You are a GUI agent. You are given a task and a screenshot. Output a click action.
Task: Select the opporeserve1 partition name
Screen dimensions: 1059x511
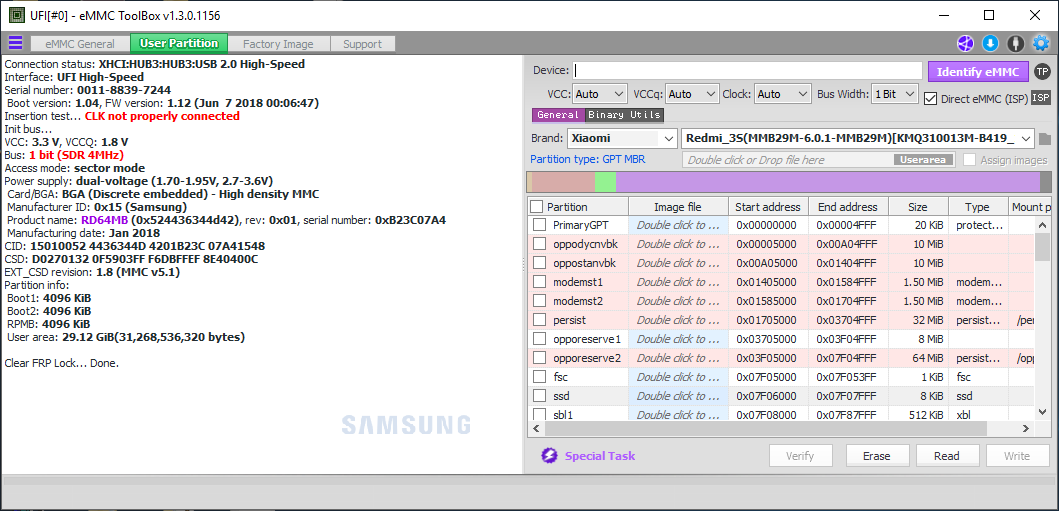pos(586,338)
